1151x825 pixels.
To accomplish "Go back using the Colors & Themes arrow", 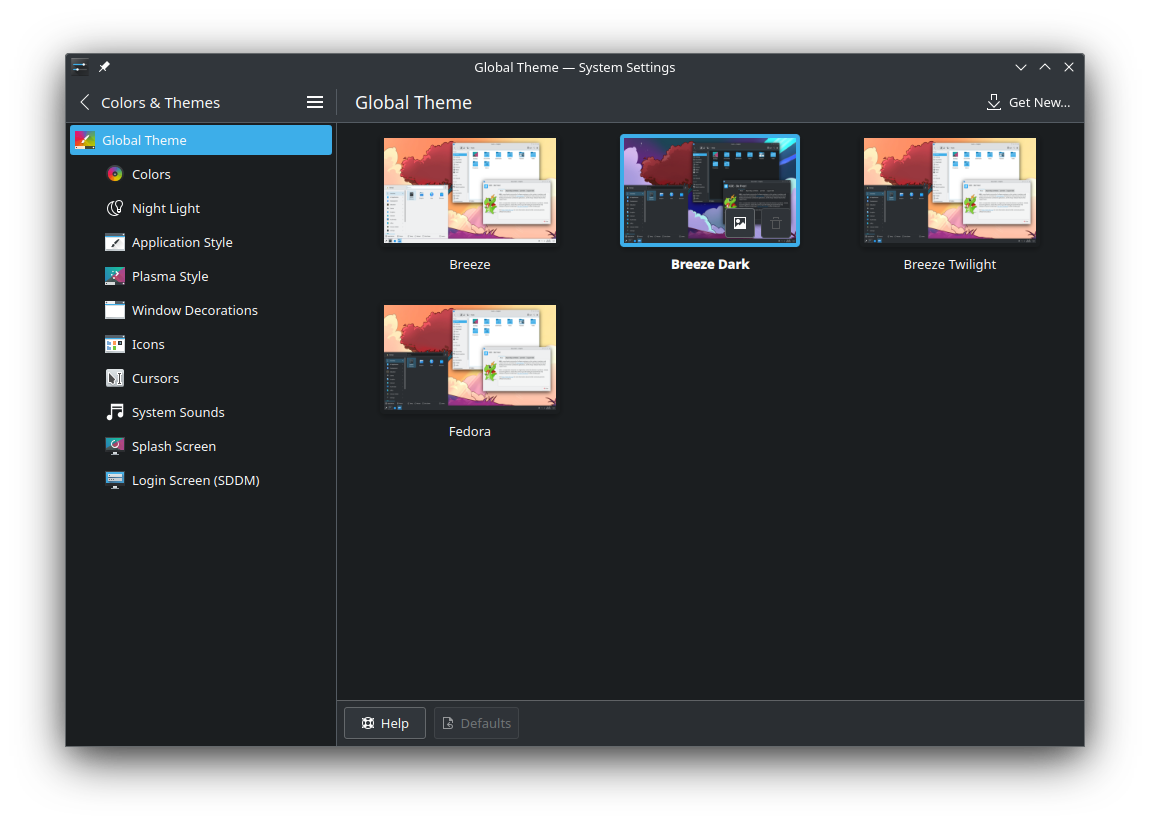I will 85,103.
